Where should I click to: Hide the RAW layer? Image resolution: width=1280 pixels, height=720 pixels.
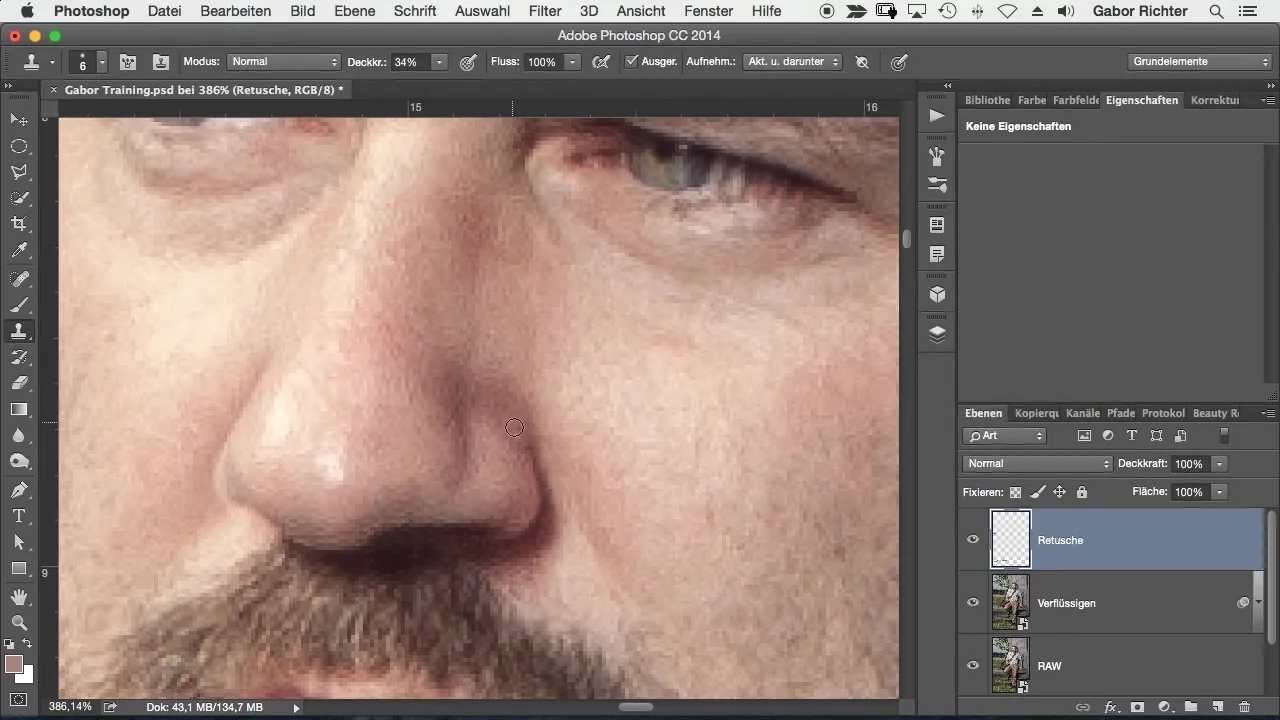(x=973, y=666)
